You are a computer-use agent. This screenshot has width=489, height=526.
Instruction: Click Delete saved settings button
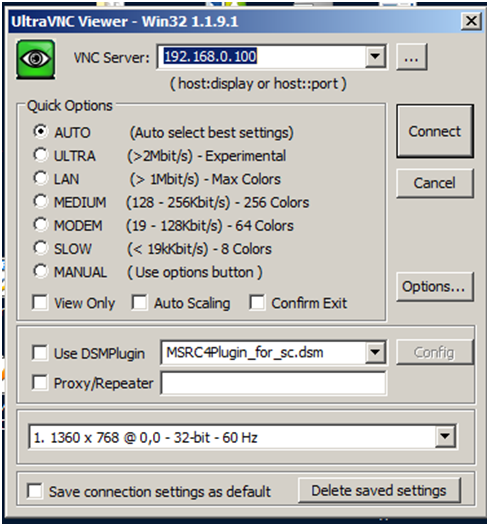pos(379,490)
